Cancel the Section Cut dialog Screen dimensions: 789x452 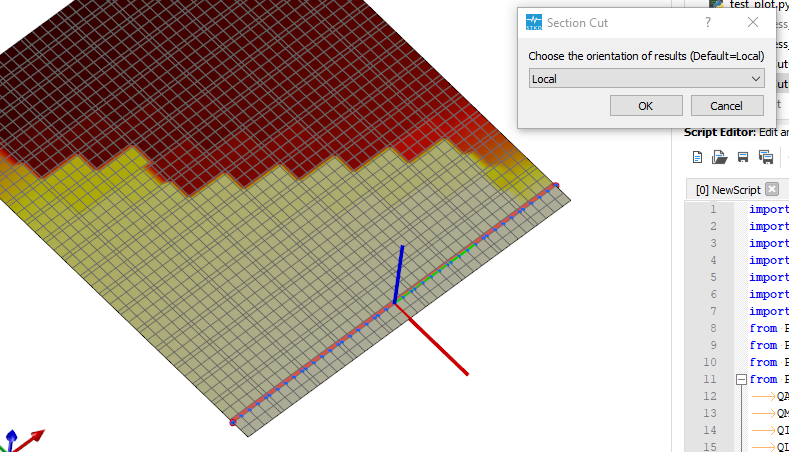[727, 106]
